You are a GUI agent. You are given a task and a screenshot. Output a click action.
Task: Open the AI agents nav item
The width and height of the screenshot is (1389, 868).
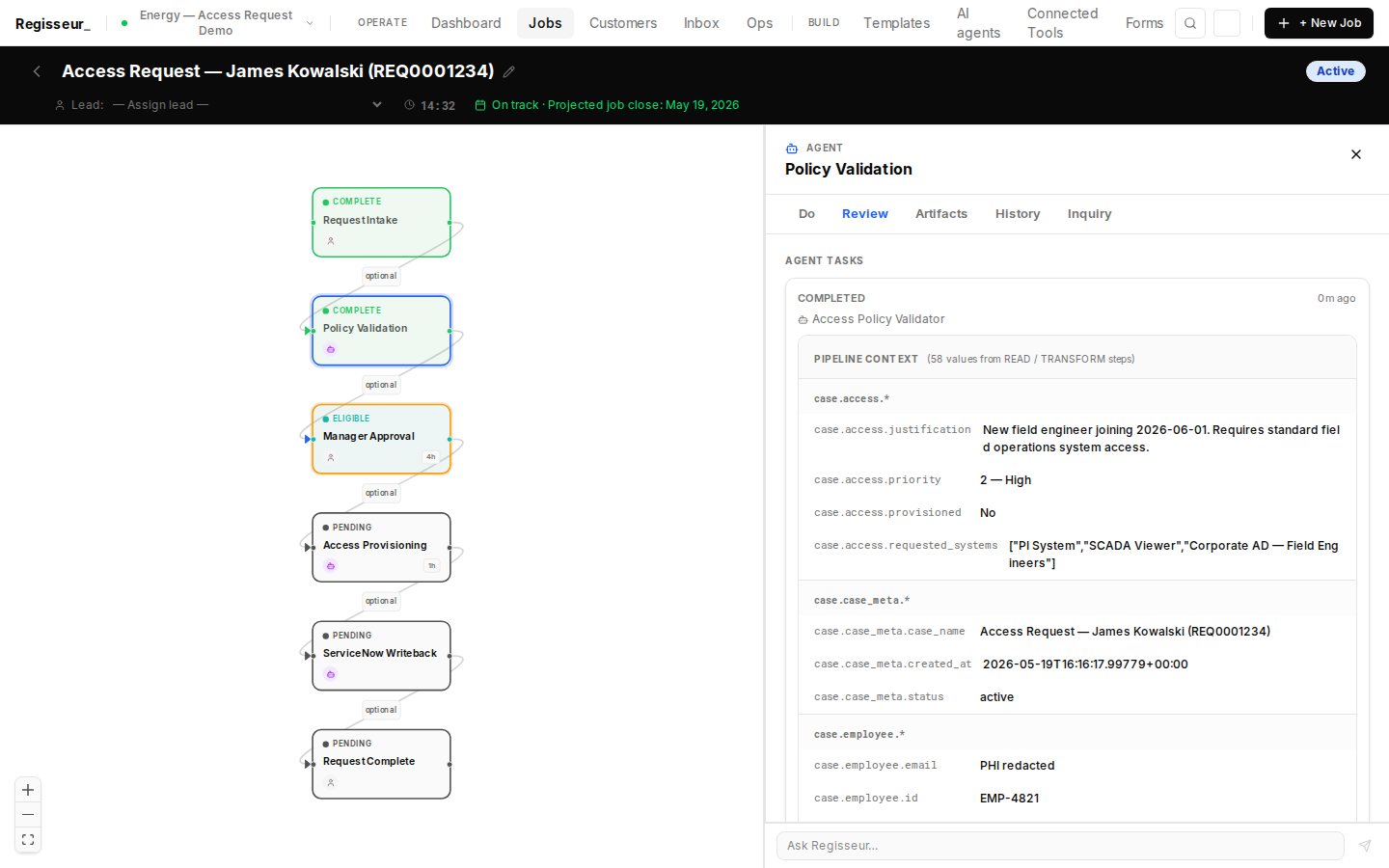[978, 23]
